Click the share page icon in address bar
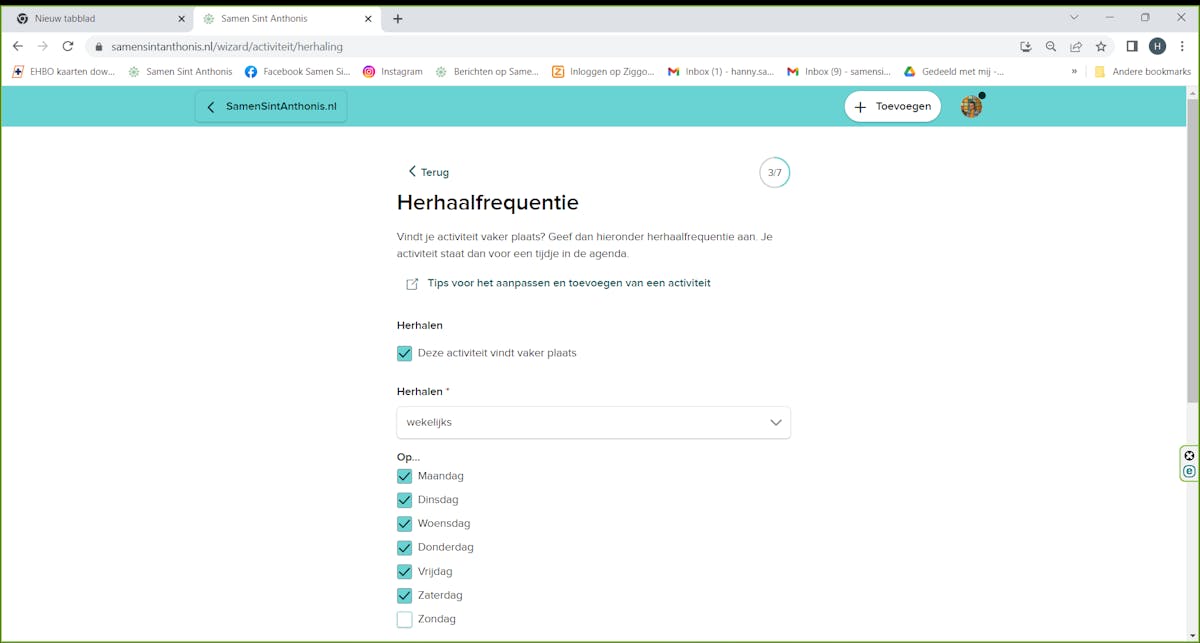This screenshot has height=643, width=1200. (x=1076, y=46)
